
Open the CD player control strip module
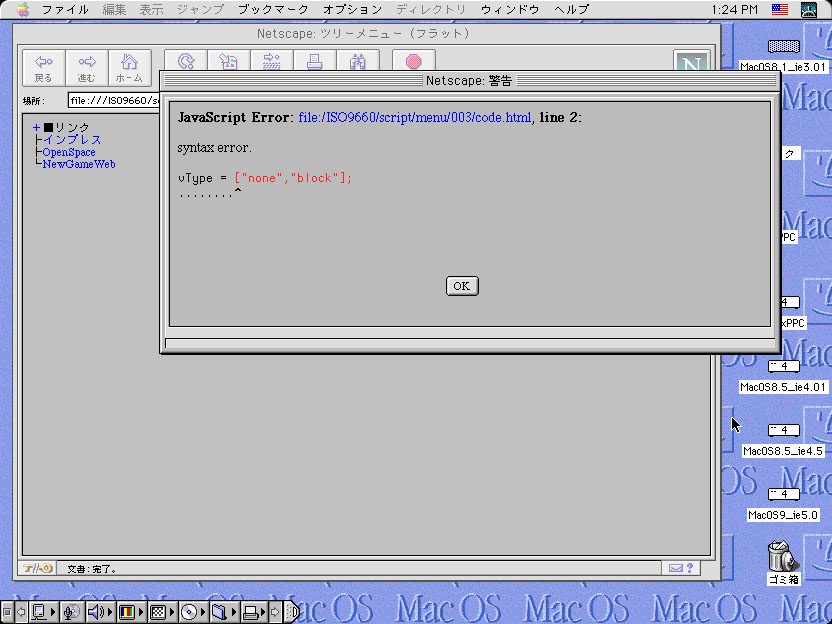tap(193, 612)
